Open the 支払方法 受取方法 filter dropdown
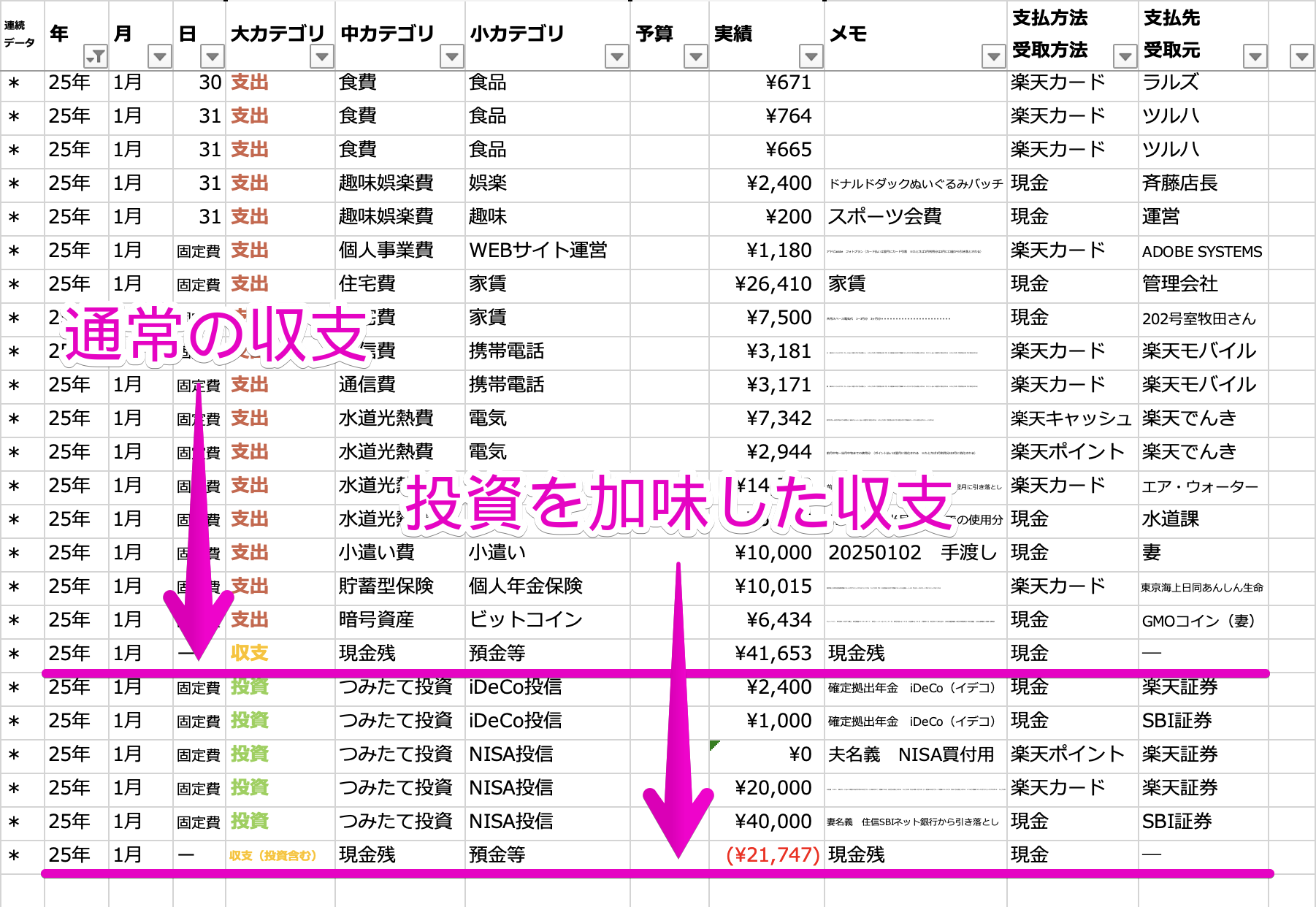Viewport: 1316px width, 907px height. (x=1124, y=56)
